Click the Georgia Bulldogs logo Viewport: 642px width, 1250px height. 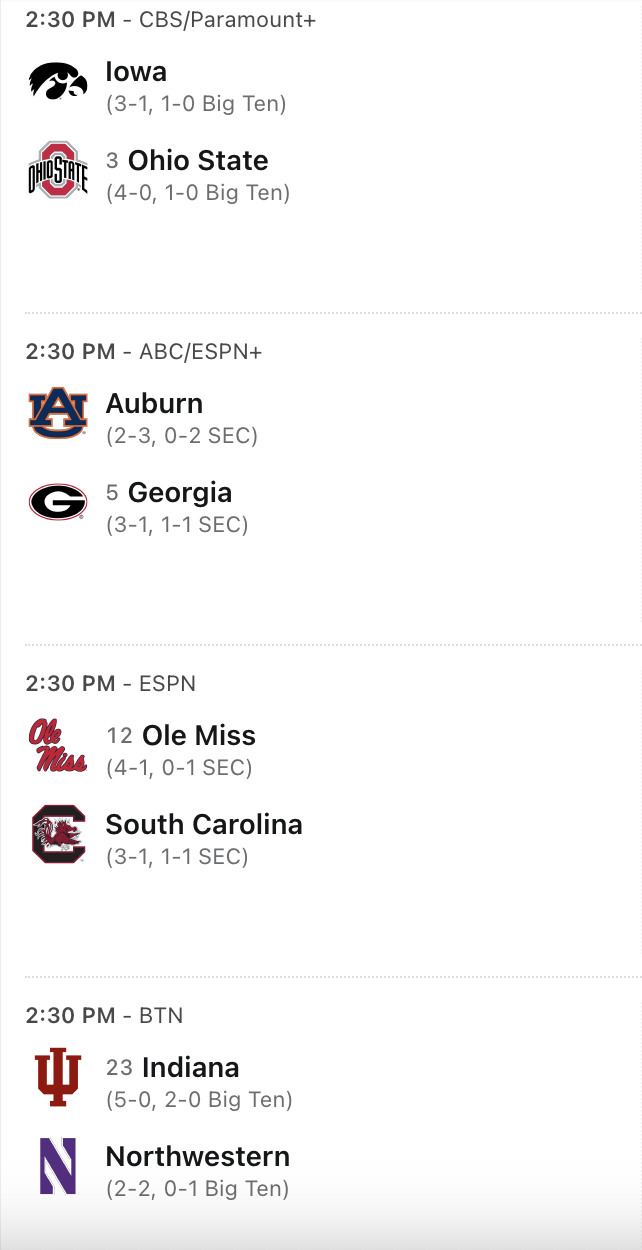58,502
